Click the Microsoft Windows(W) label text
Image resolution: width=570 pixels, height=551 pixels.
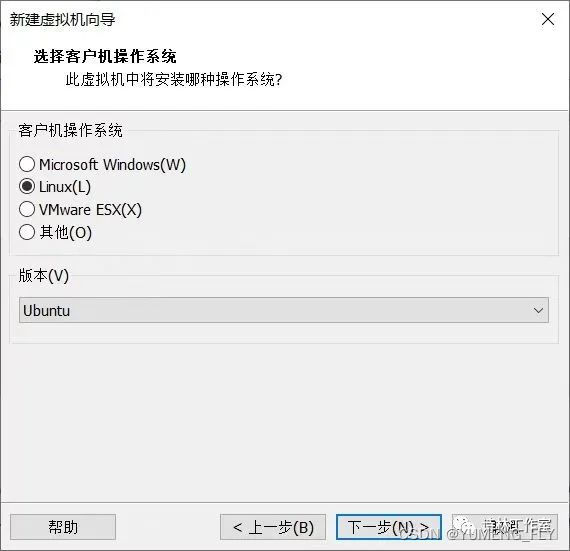(x=112, y=165)
